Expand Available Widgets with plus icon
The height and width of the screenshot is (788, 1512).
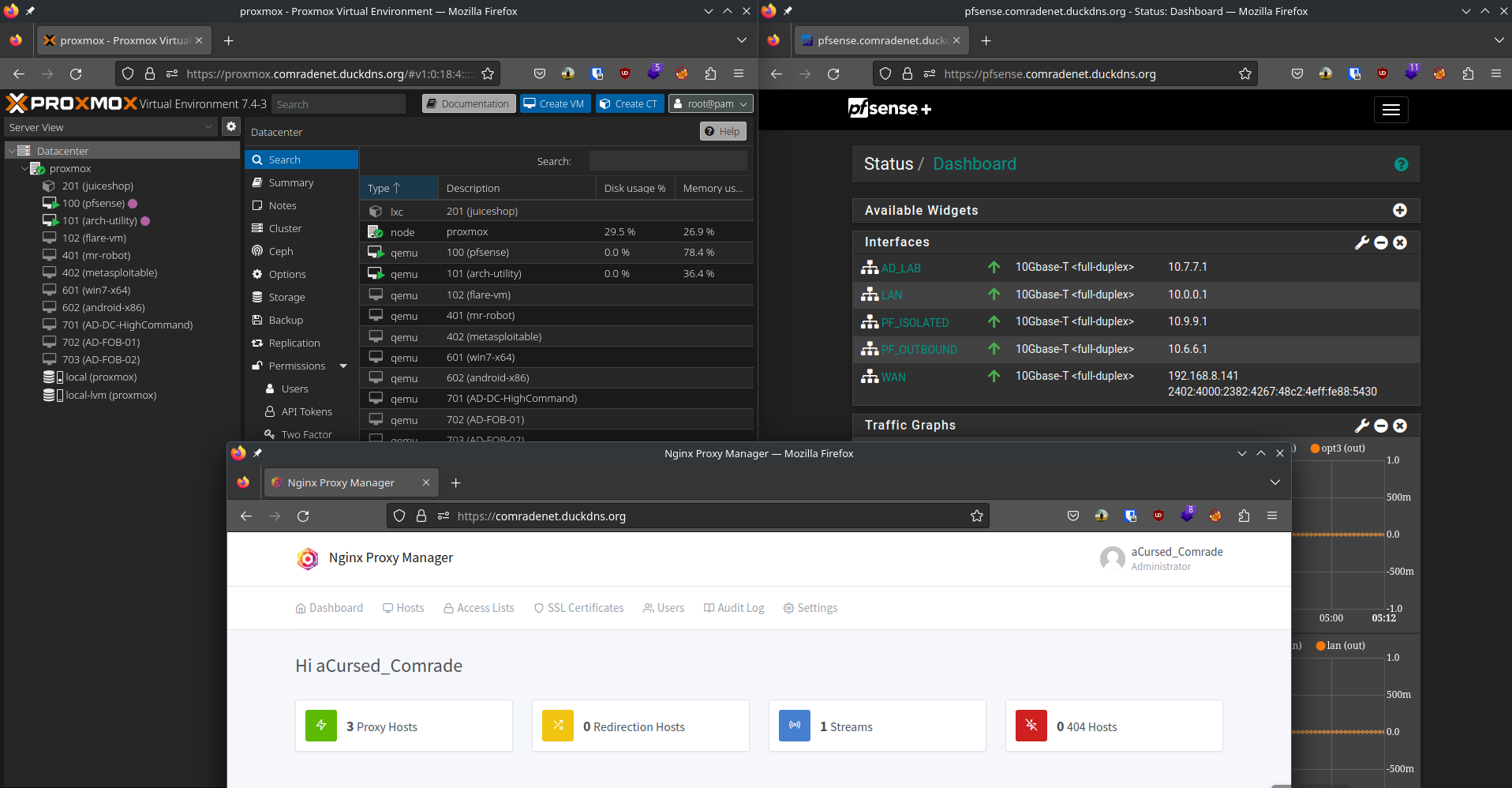click(x=1400, y=210)
